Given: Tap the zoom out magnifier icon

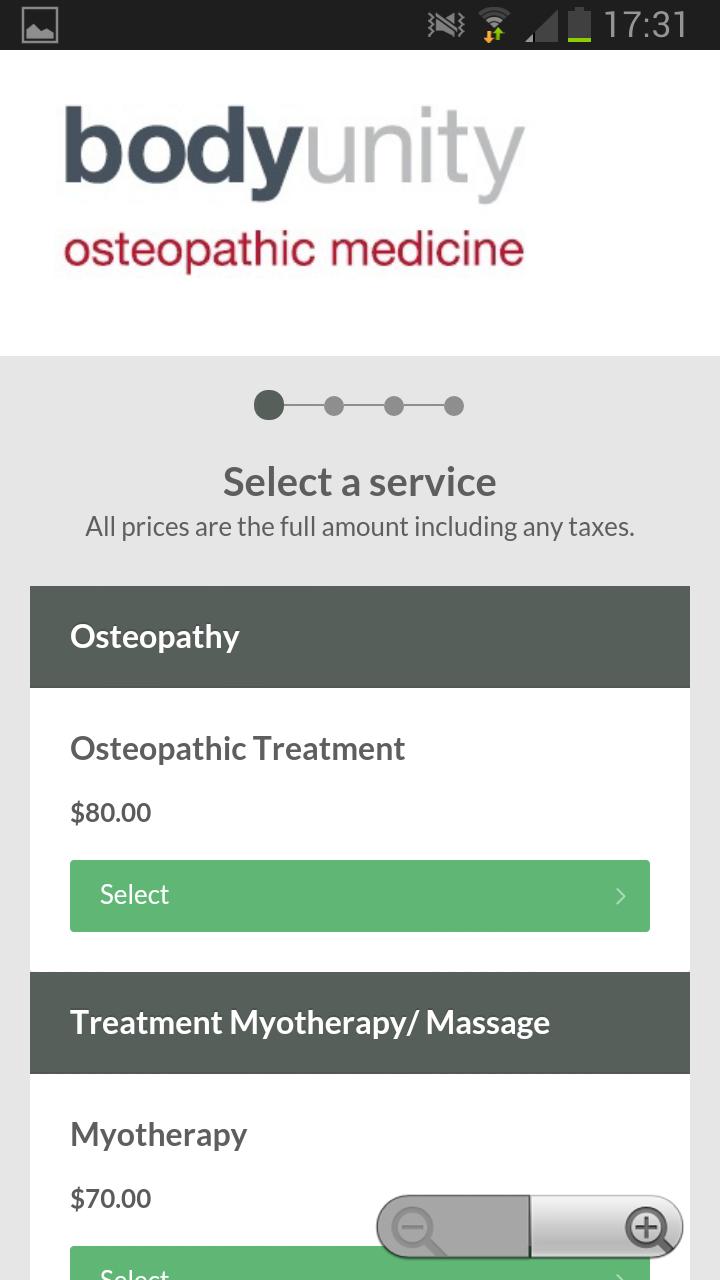Looking at the screenshot, I should [x=415, y=1227].
